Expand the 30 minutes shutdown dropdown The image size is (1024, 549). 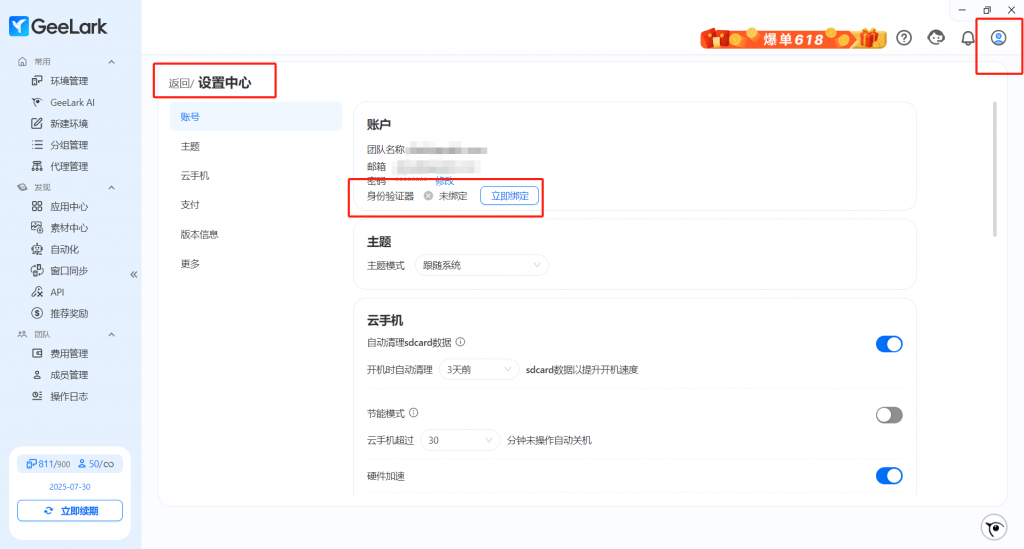pyautogui.click(x=460, y=440)
